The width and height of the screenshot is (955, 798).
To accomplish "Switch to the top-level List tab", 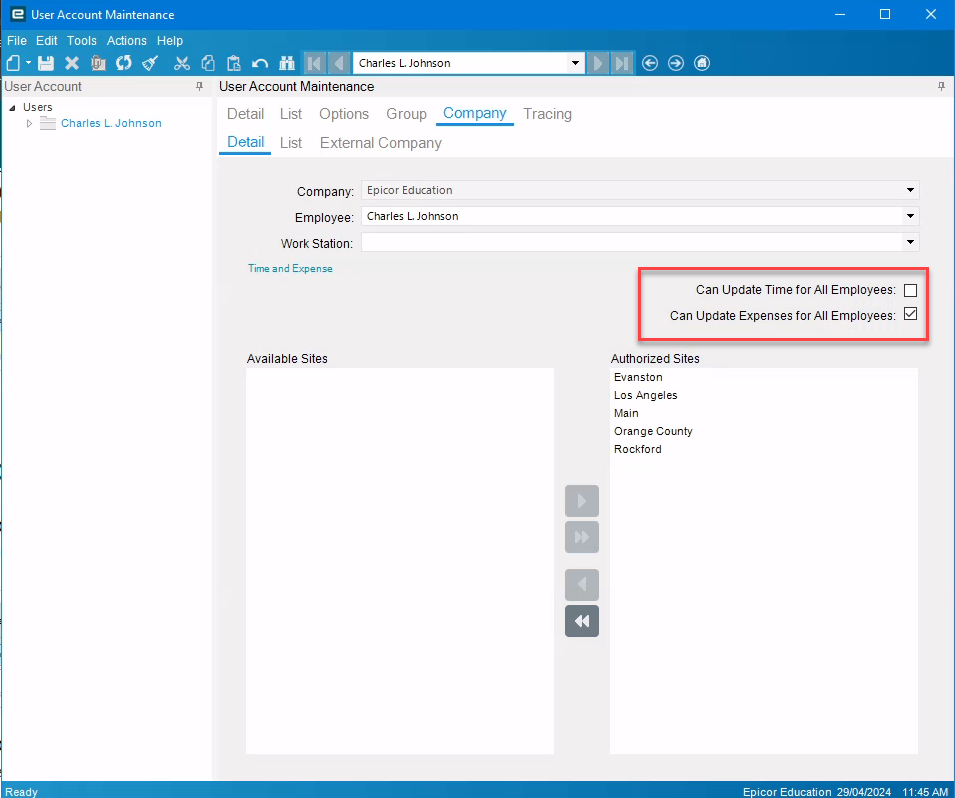I will pos(291,114).
